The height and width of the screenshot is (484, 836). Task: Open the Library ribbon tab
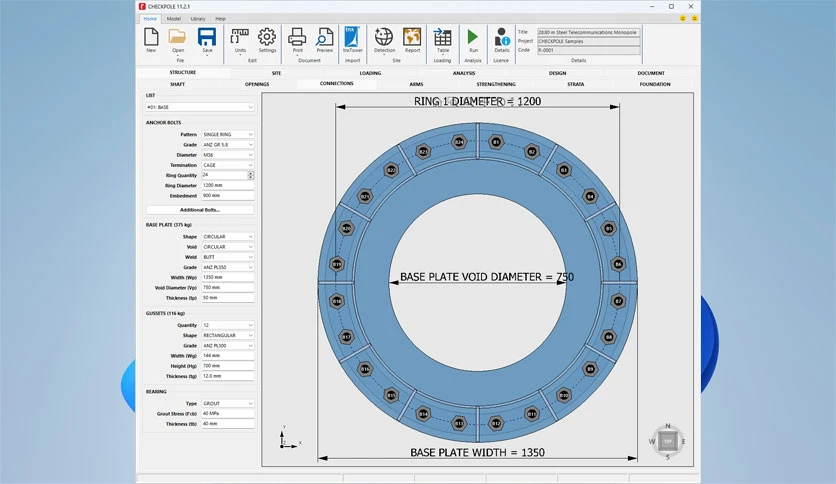pyautogui.click(x=198, y=19)
